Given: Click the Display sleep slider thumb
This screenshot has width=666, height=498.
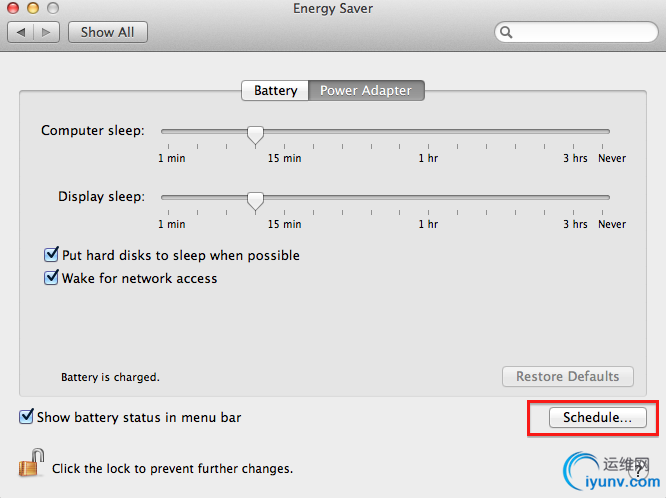Looking at the screenshot, I should [x=255, y=201].
